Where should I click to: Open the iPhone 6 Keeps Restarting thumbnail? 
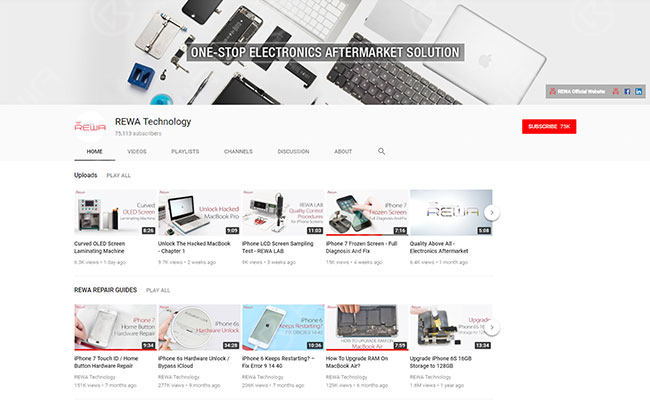283,327
